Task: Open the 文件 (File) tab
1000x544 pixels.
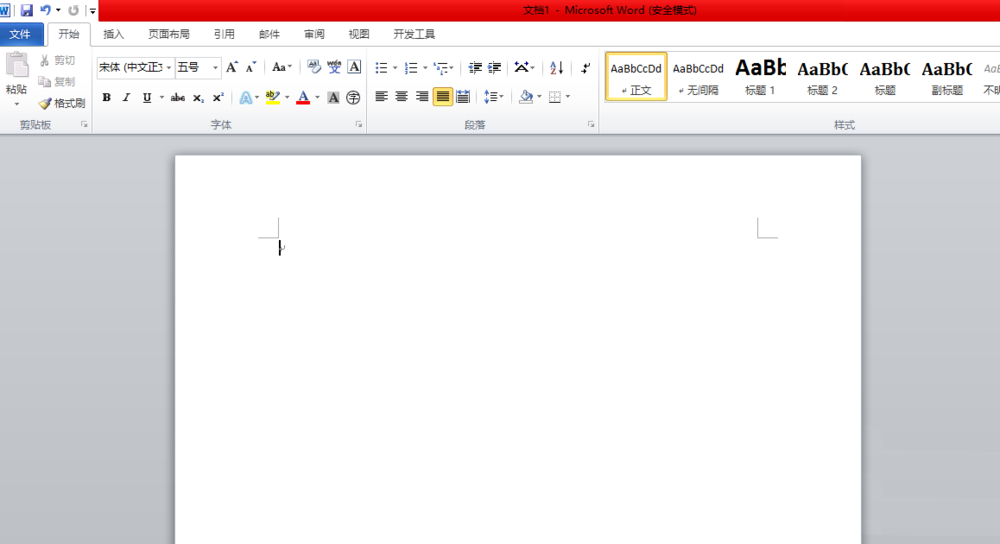Action: 21,34
